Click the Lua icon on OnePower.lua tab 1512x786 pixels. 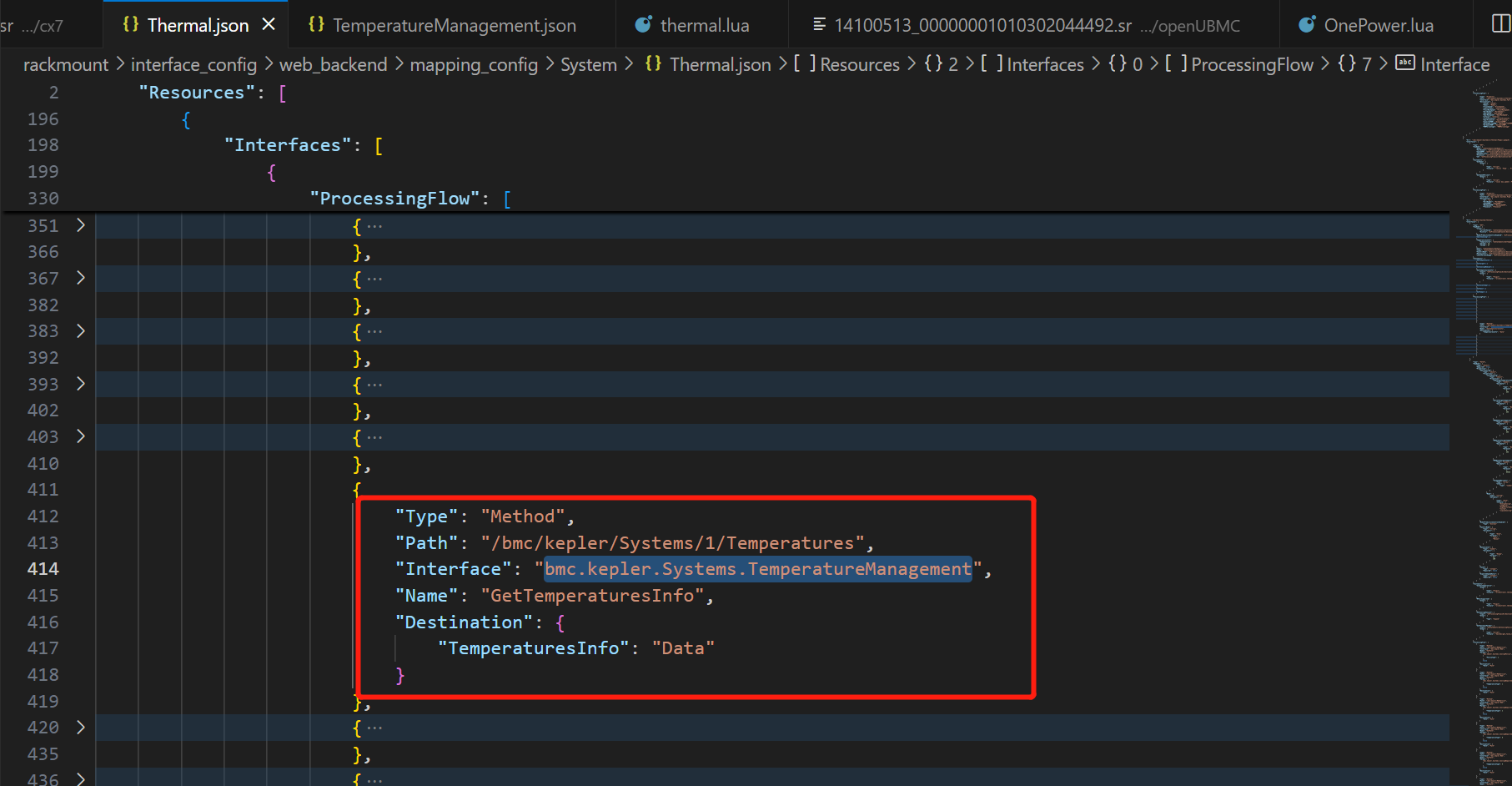coord(1307,25)
